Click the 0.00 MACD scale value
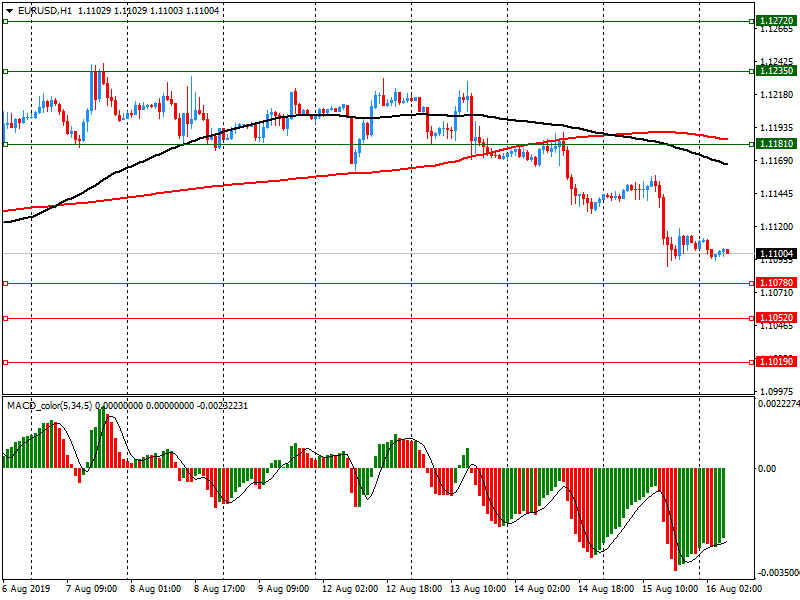 click(x=767, y=468)
